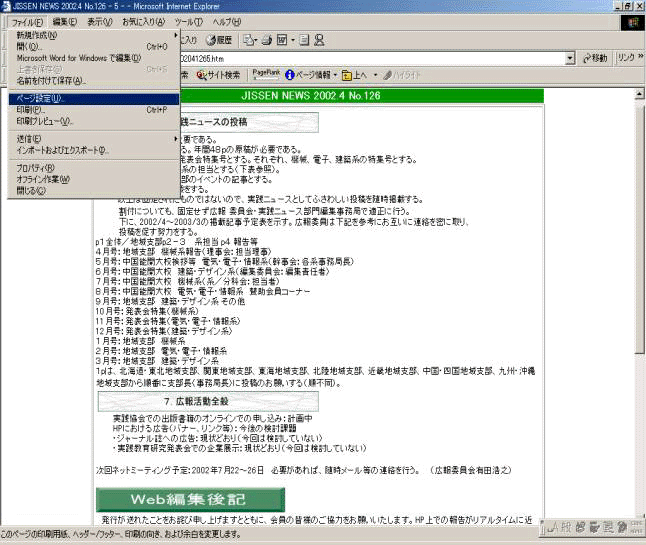Image resolution: width=646 pixels, height=545 pixels.
Task: Click the Google PageRank indicator
Action: [x=266, y=74]
